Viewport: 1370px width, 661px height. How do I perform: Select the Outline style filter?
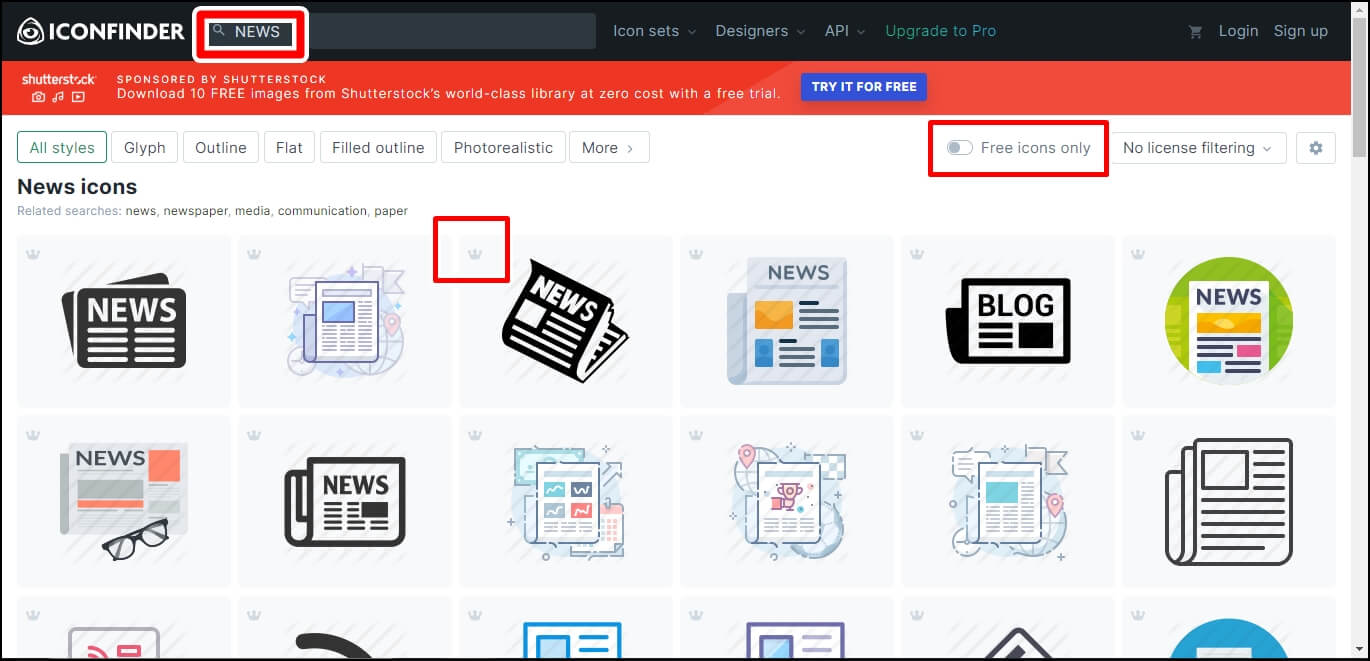pos(221,148)
